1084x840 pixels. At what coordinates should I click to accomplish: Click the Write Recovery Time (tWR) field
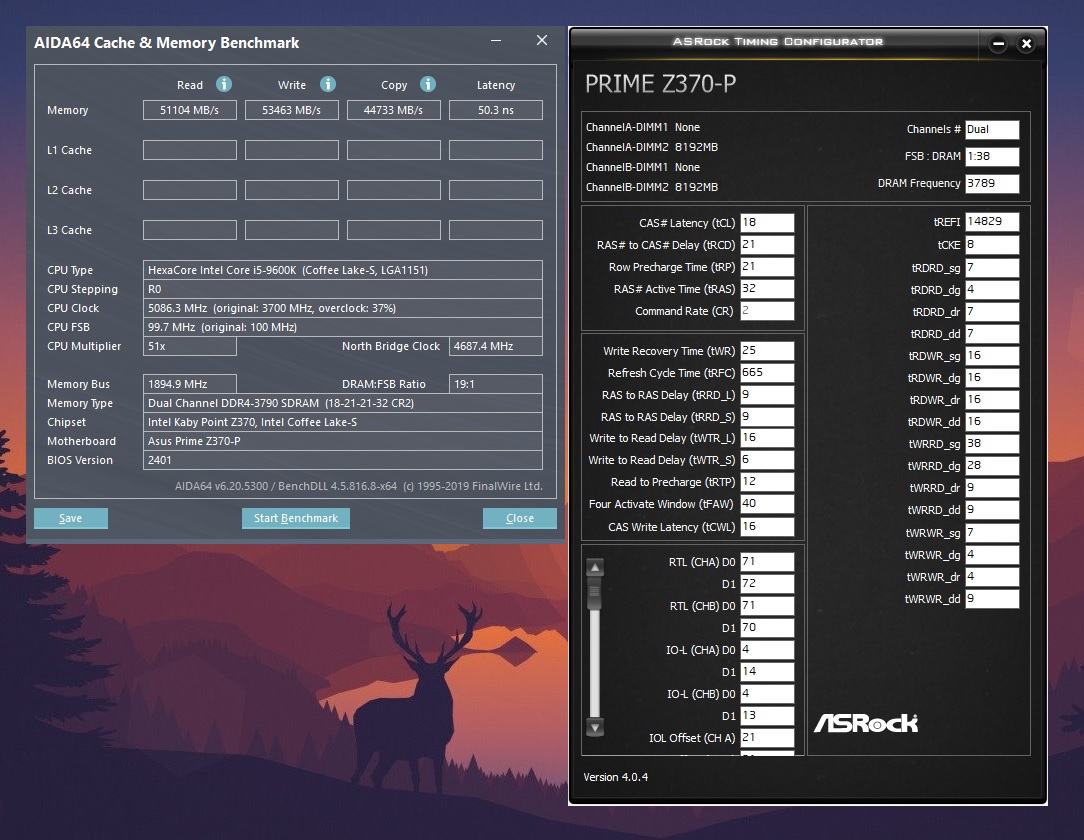pyautogui.click(x=767, y=351)
